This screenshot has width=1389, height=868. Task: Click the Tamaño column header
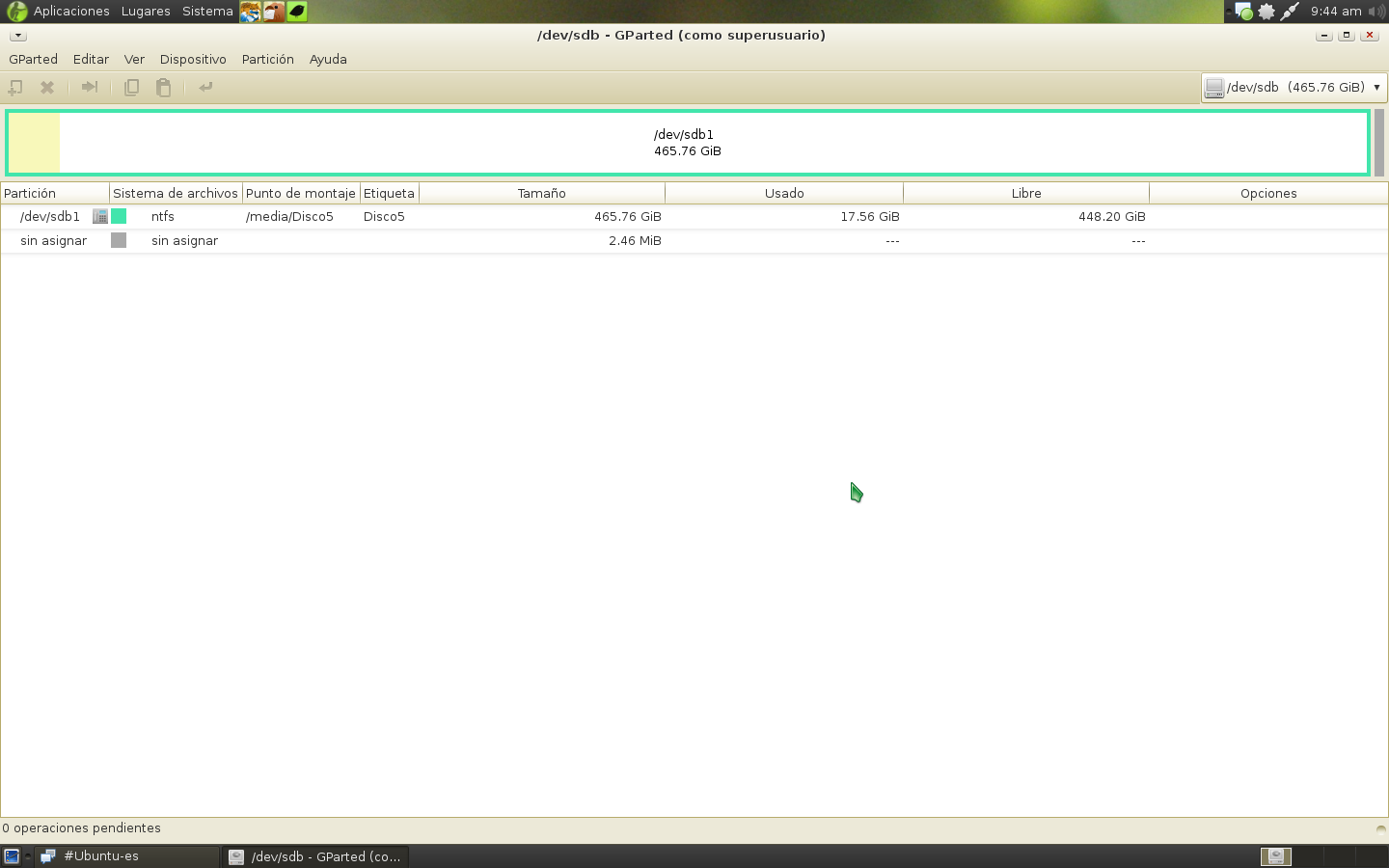(x=542, y=193)
